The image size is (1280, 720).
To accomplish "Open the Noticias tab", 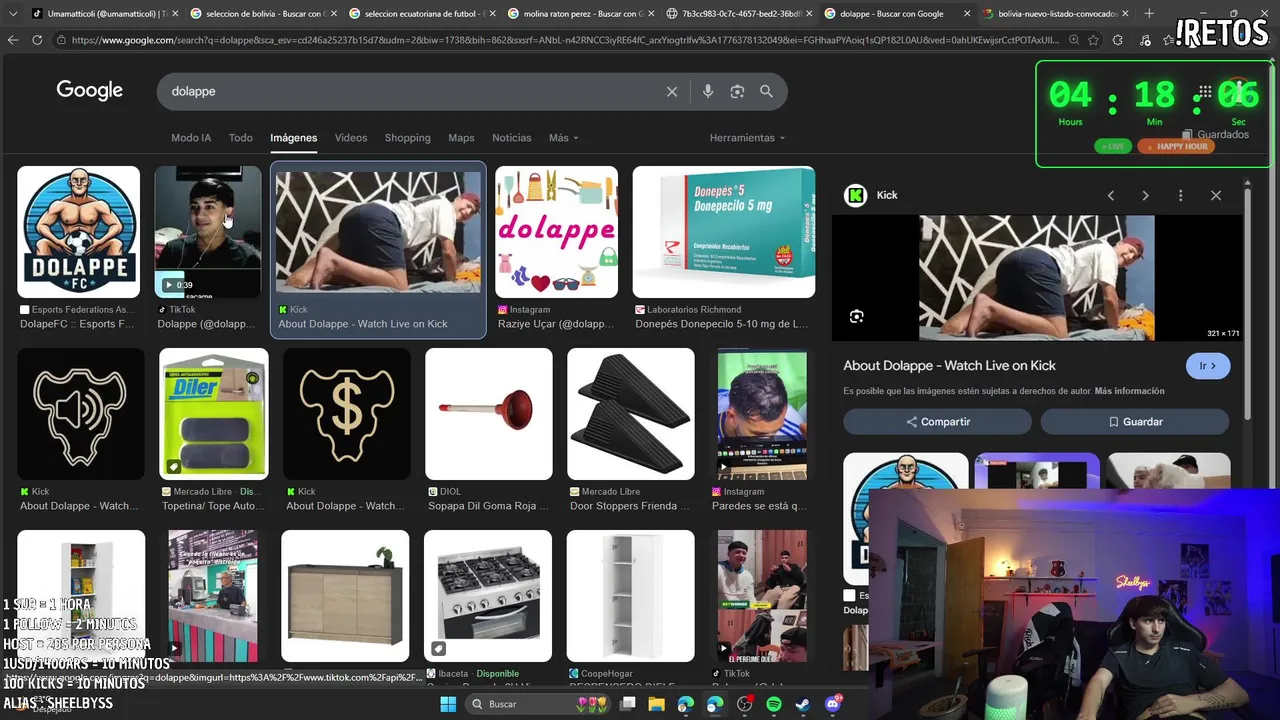I will (x=511, y=138).
